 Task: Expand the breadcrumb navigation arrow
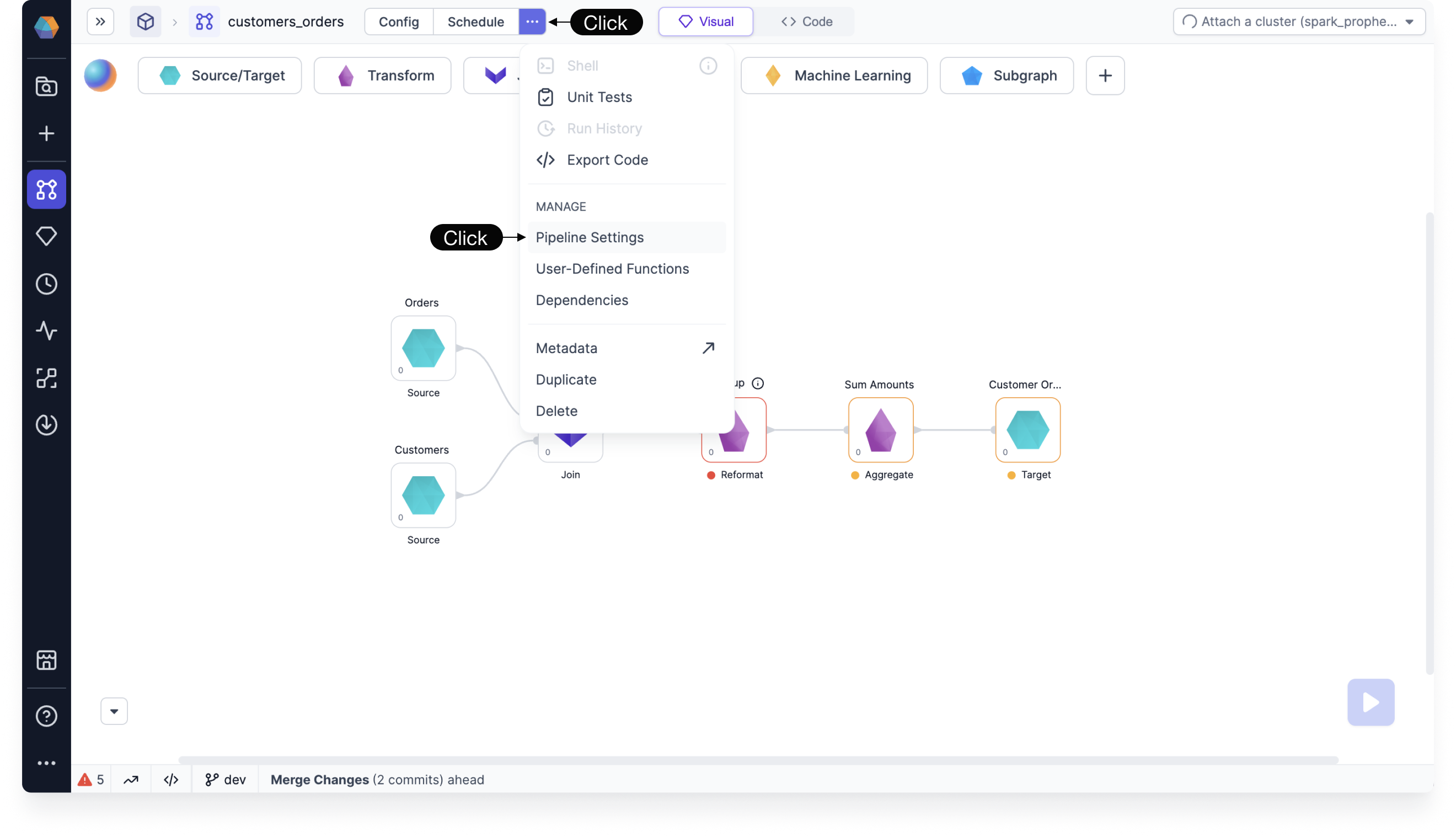100,21
